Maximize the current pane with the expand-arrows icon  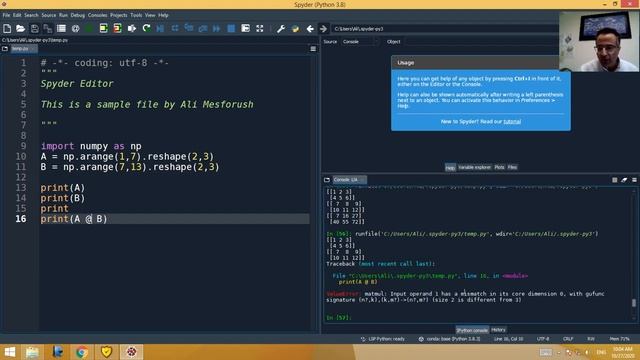click(x=260, y=29)
